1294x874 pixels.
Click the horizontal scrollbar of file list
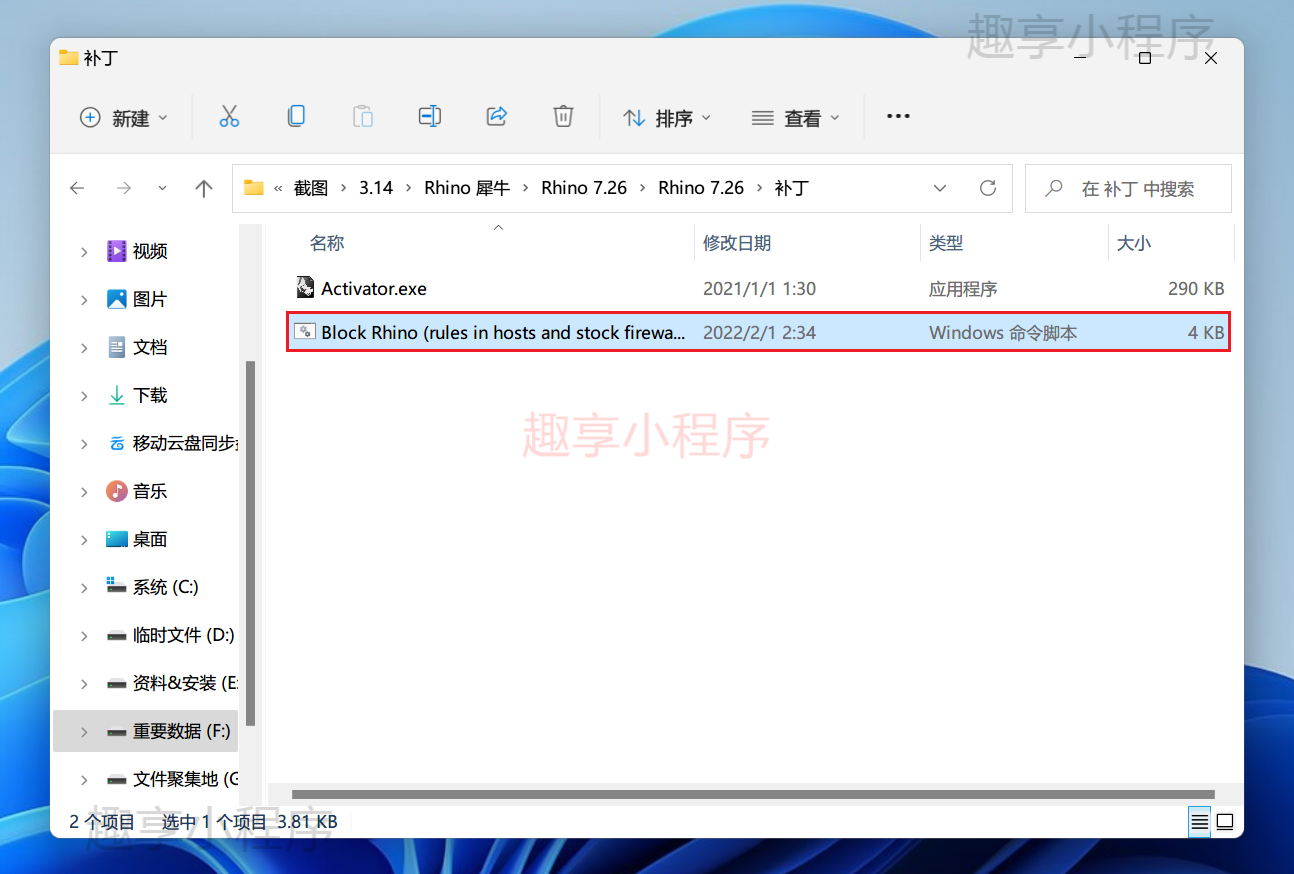point(753,795)
